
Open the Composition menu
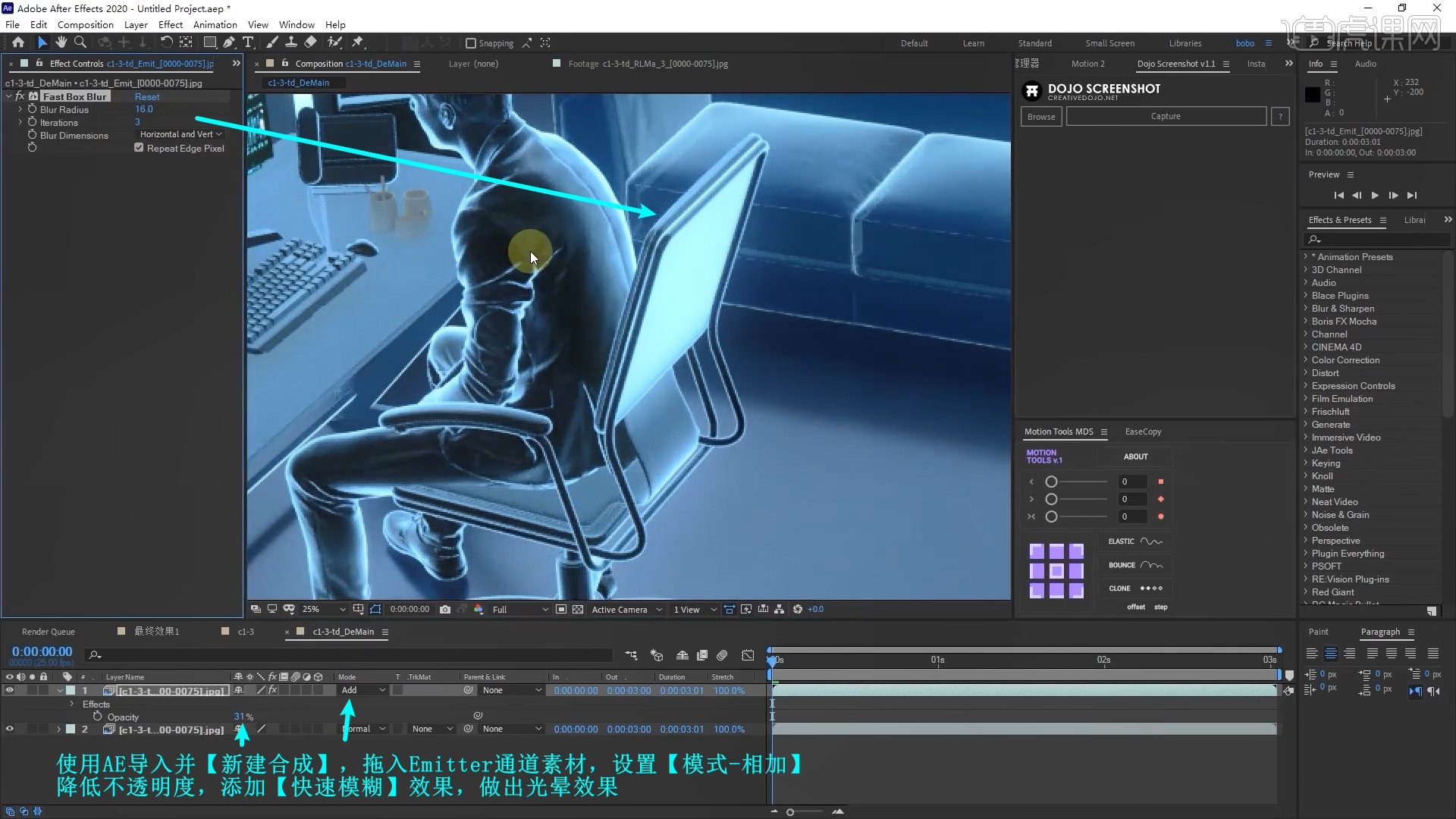pyautogui.click(x=84, y=24)
